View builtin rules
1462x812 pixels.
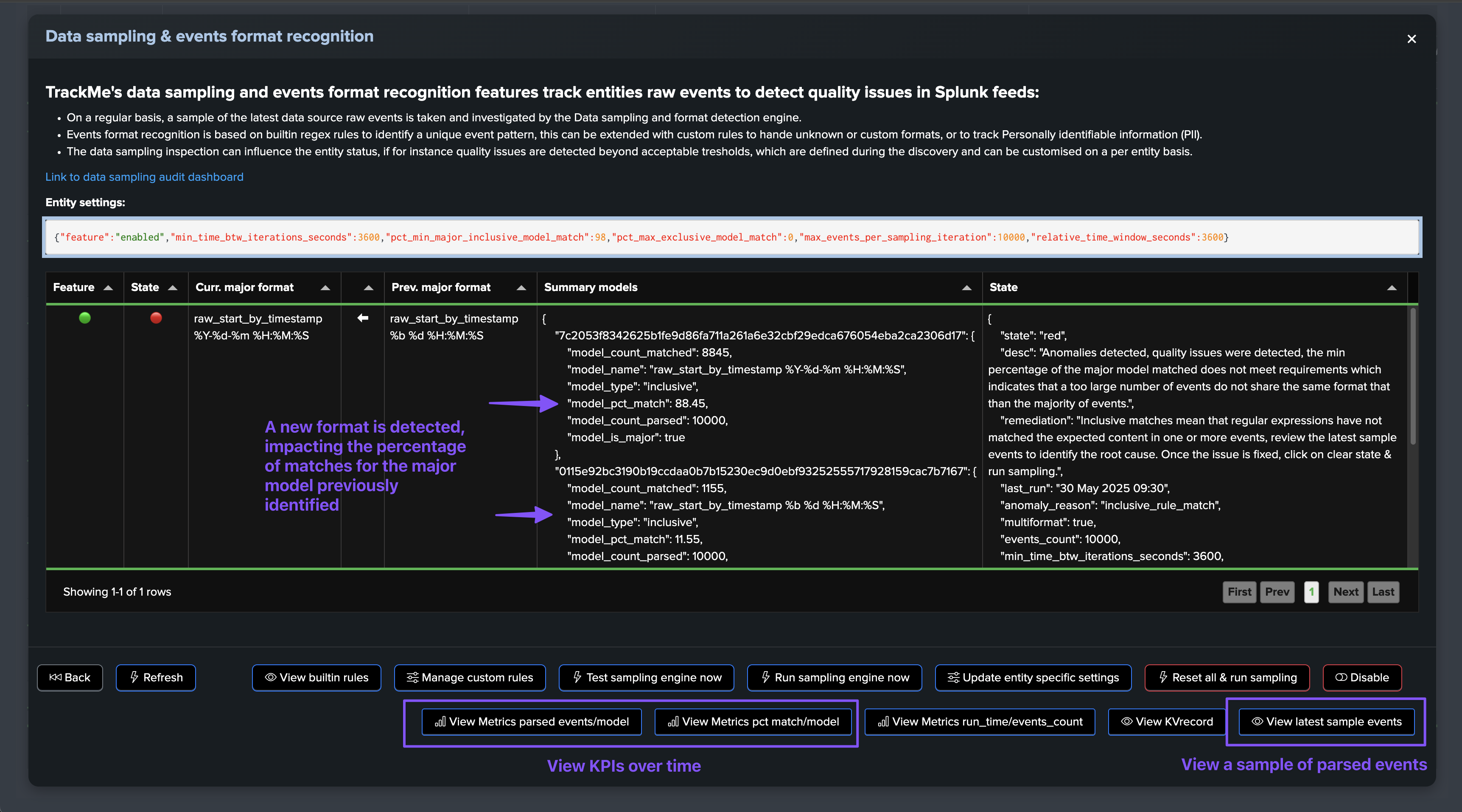[316, 678]
